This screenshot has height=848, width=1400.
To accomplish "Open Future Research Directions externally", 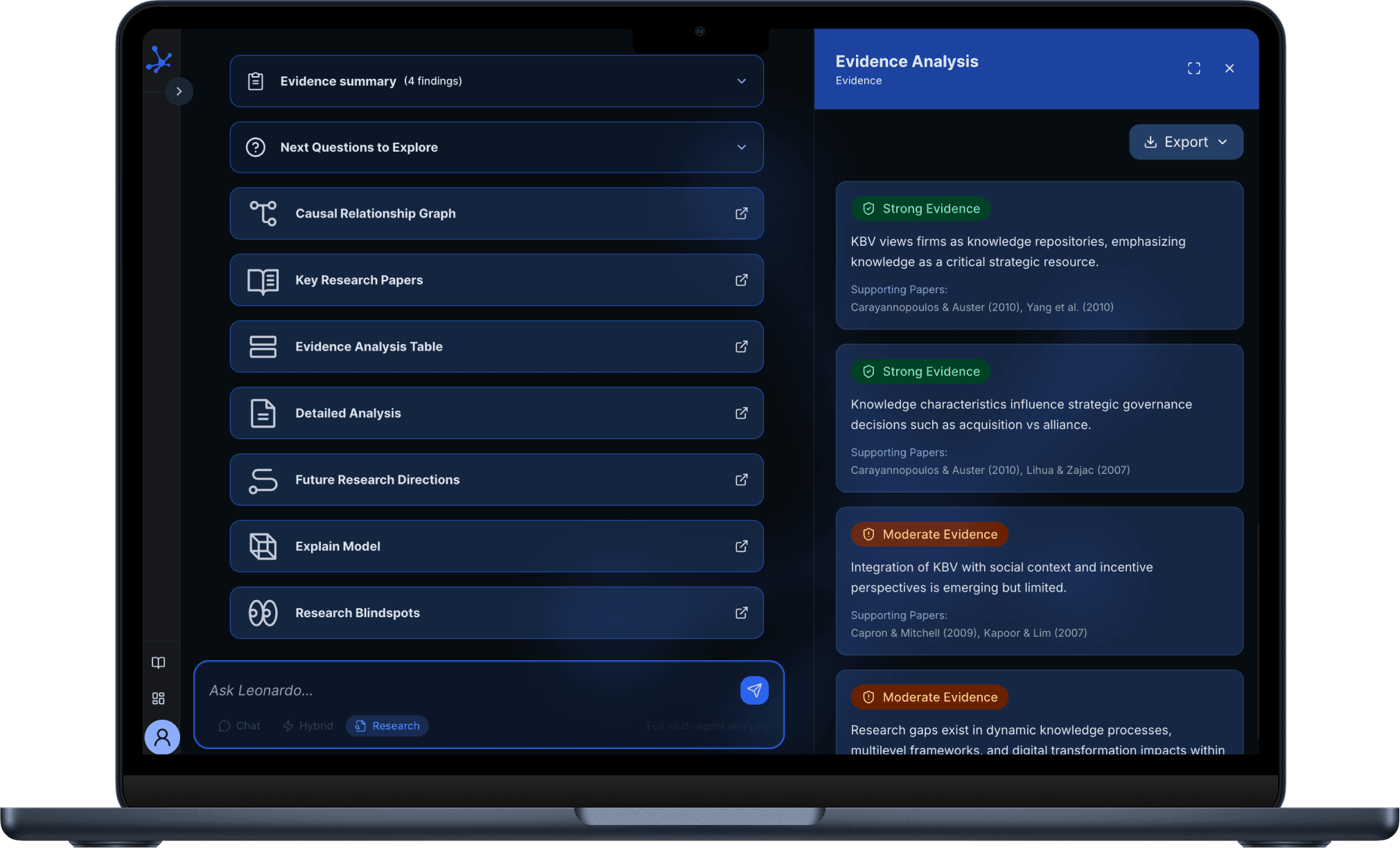I will click(741, 479).
